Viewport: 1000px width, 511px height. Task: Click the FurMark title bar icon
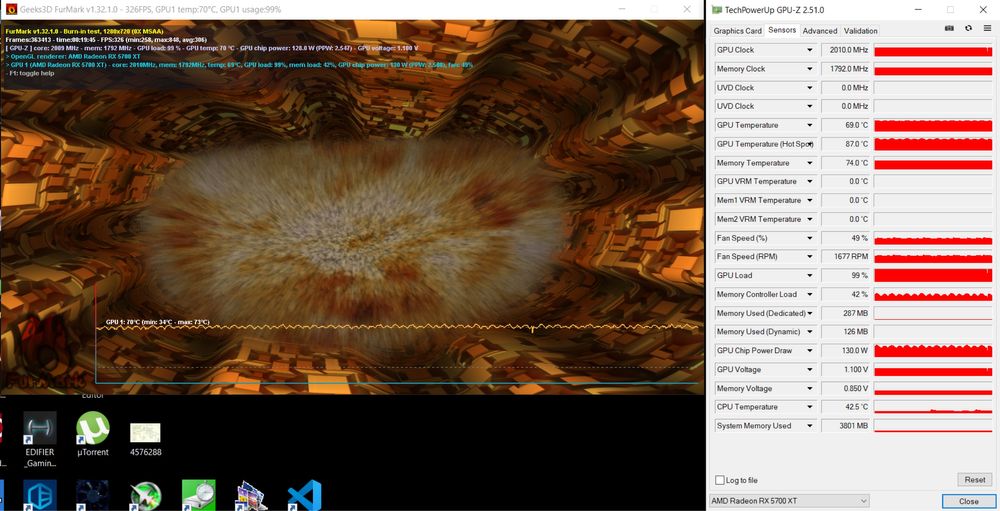point(11,10)
